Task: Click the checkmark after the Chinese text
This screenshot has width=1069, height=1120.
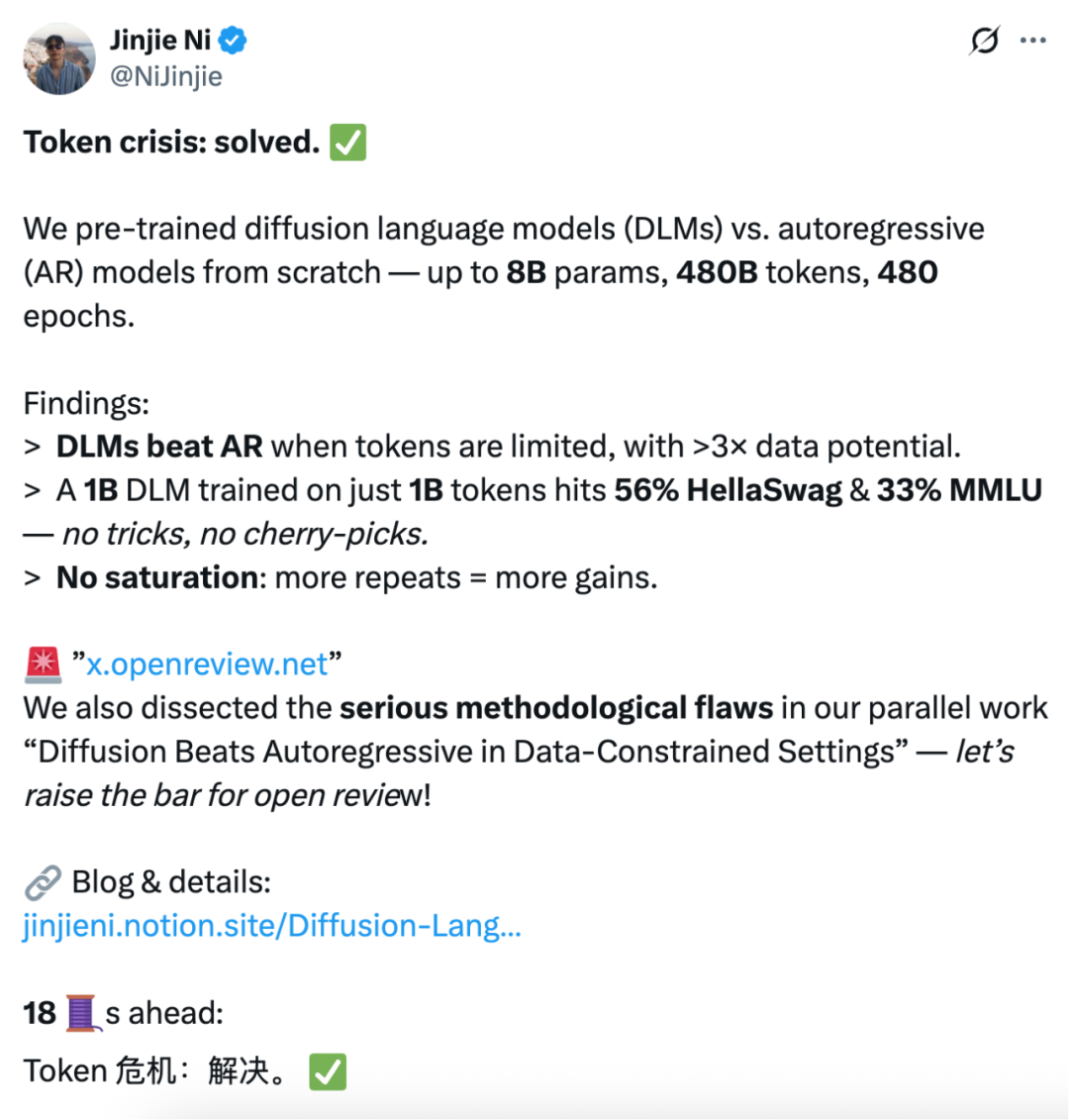Action: click(x=328, y=1070)
